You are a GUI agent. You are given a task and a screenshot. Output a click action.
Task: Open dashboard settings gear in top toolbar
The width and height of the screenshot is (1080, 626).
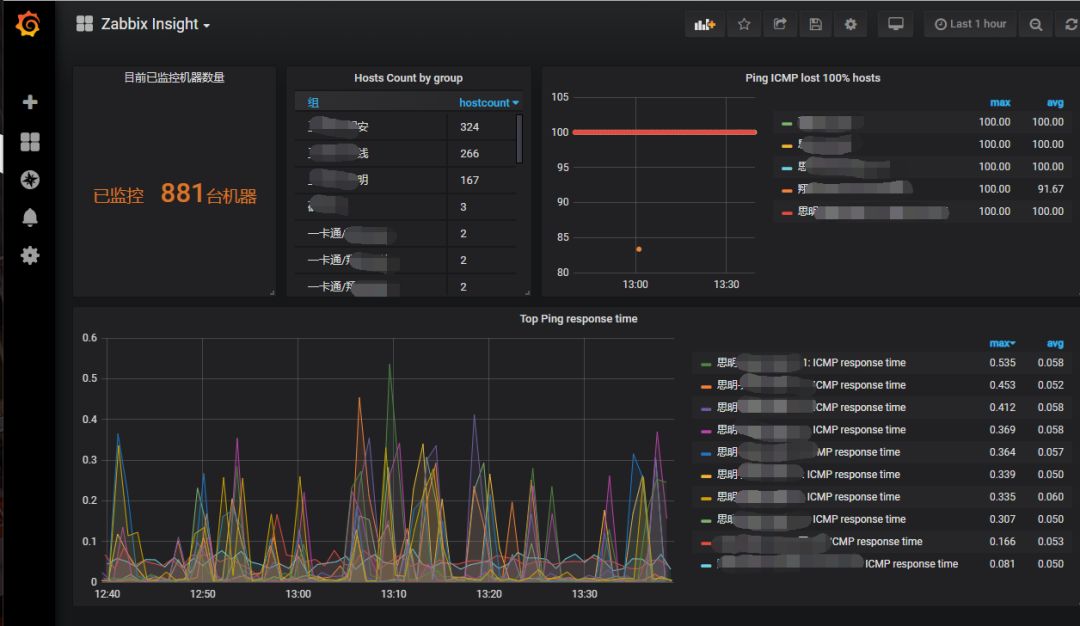(851, 24)
